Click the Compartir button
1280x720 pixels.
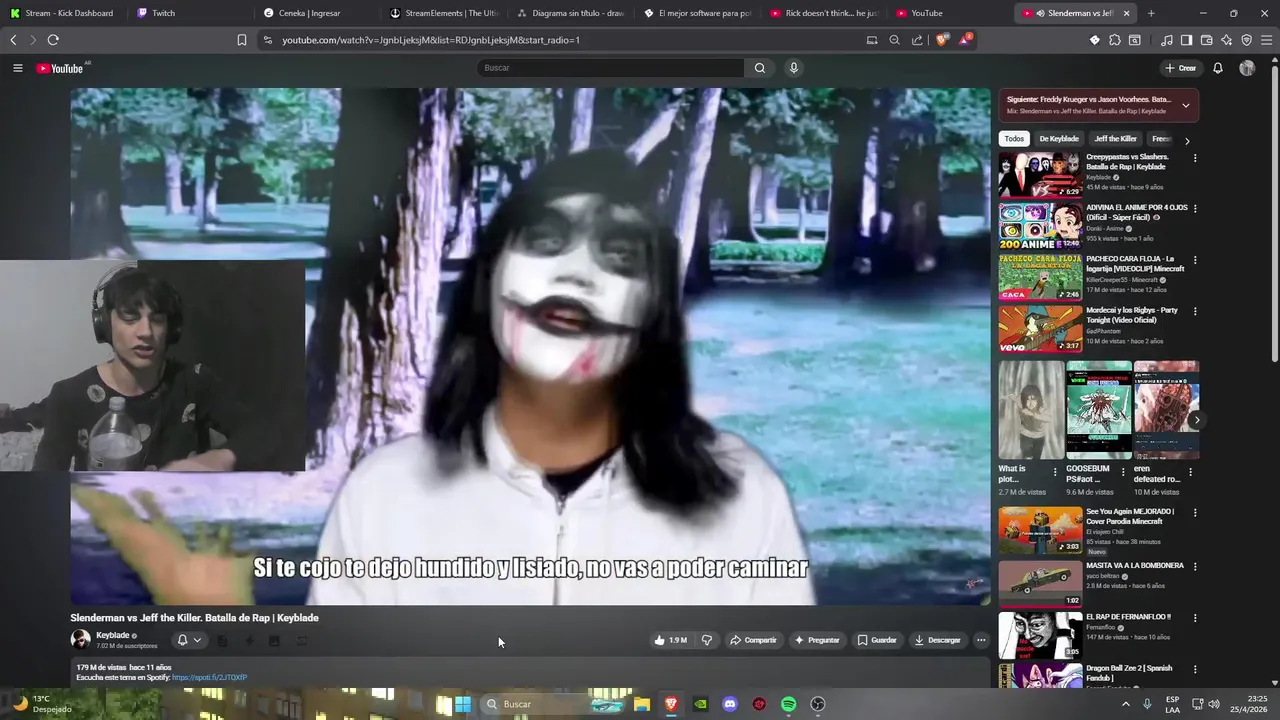pos(753,640)
